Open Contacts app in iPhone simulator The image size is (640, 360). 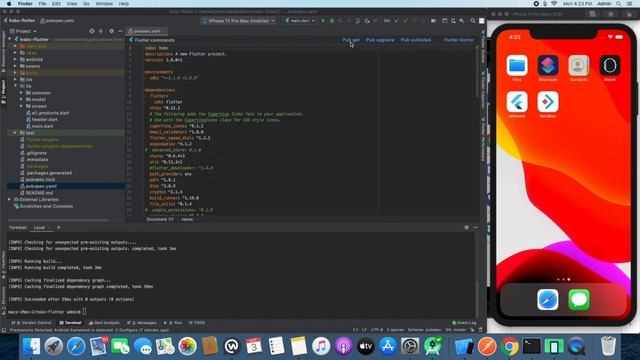[x=579, y=65]
